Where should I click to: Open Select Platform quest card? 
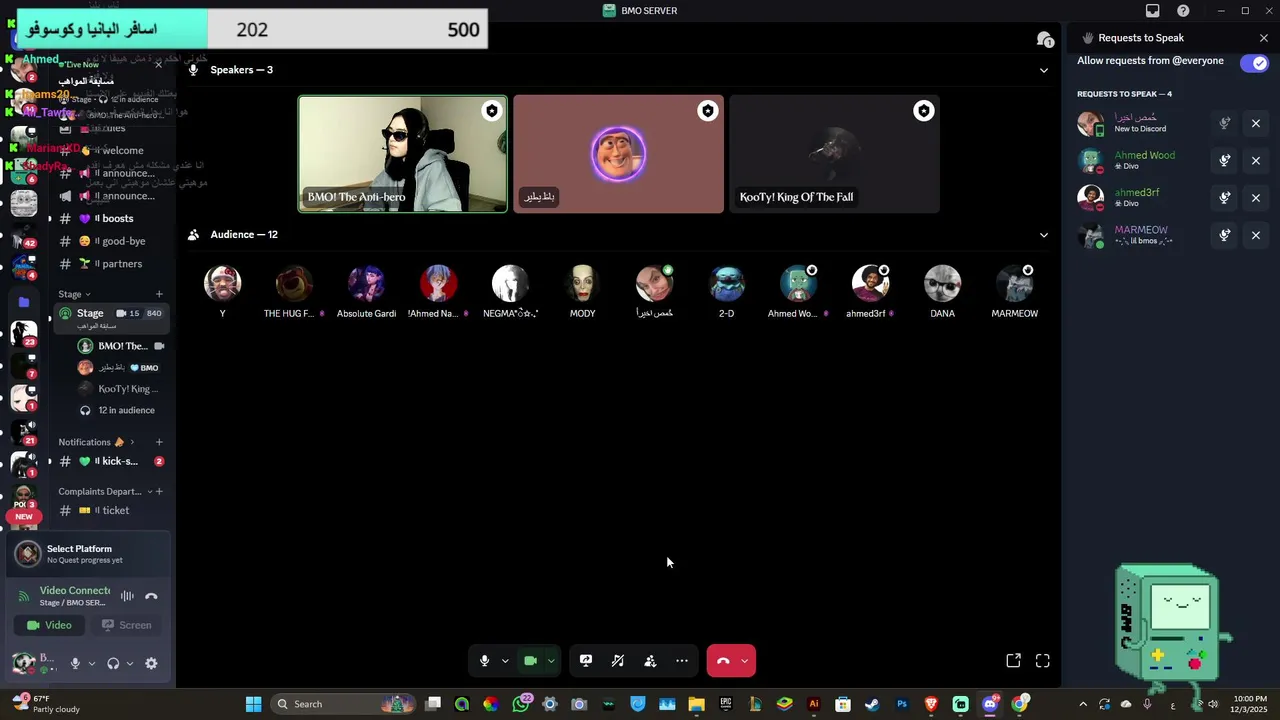click(x=88, y=553)
